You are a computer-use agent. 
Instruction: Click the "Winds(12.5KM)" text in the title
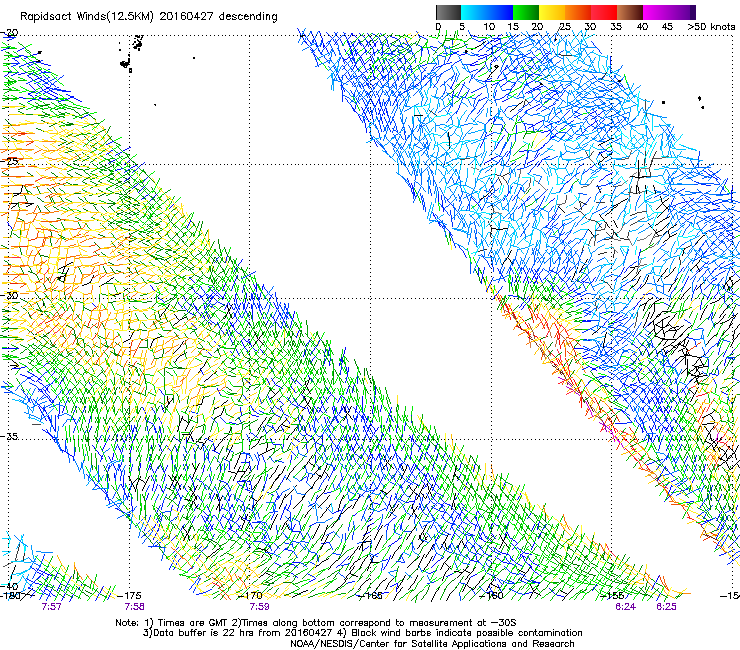coord(113,17)
